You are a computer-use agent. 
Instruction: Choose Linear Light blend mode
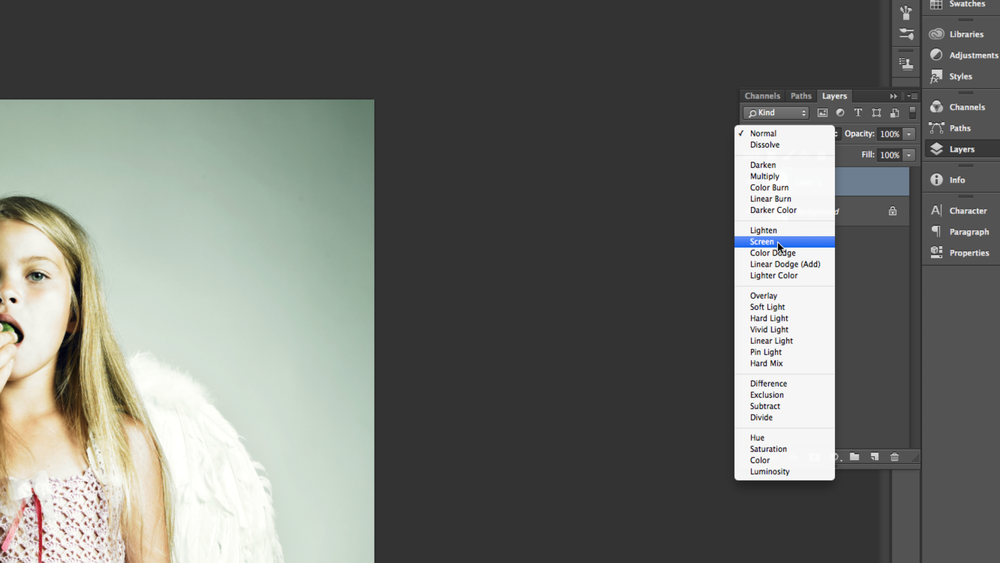(x=784, y=341)
